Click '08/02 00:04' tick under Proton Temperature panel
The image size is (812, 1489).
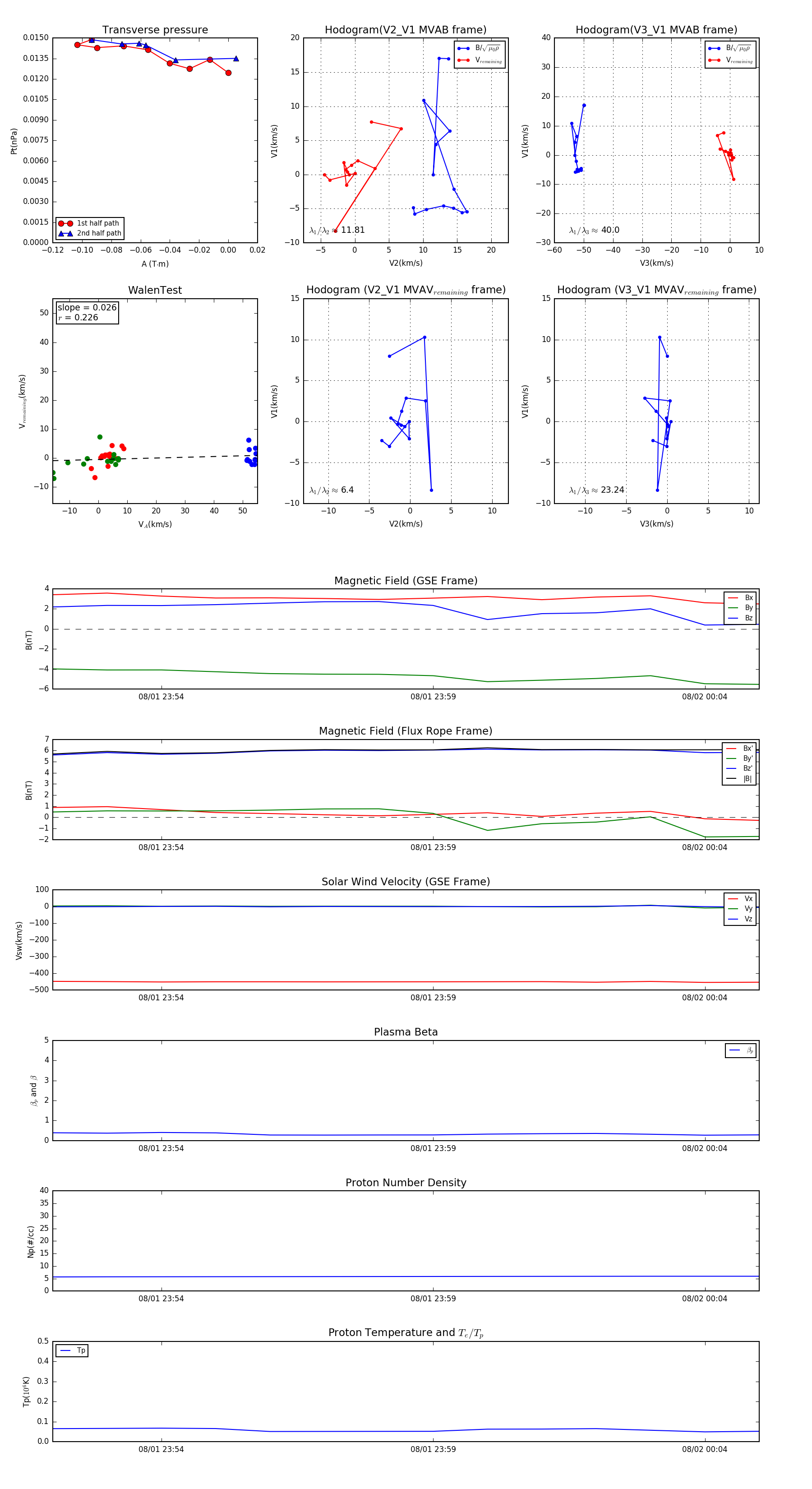point(705,1450)
